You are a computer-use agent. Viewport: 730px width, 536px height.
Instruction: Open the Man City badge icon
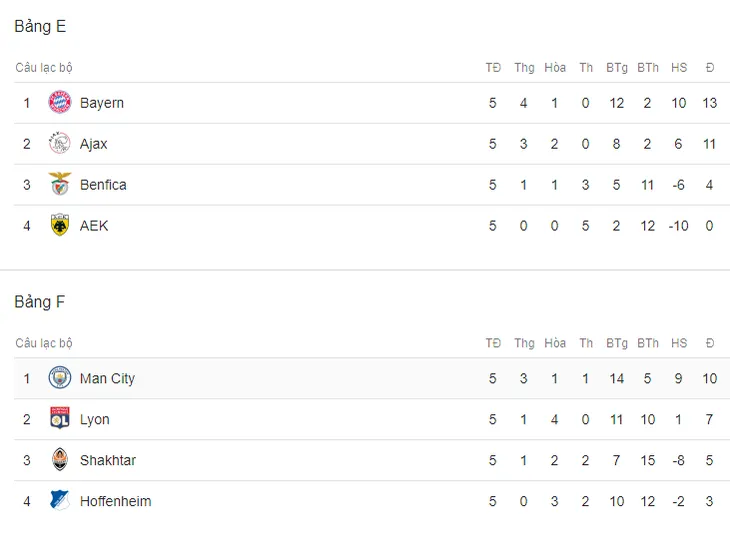coord(60,378)
